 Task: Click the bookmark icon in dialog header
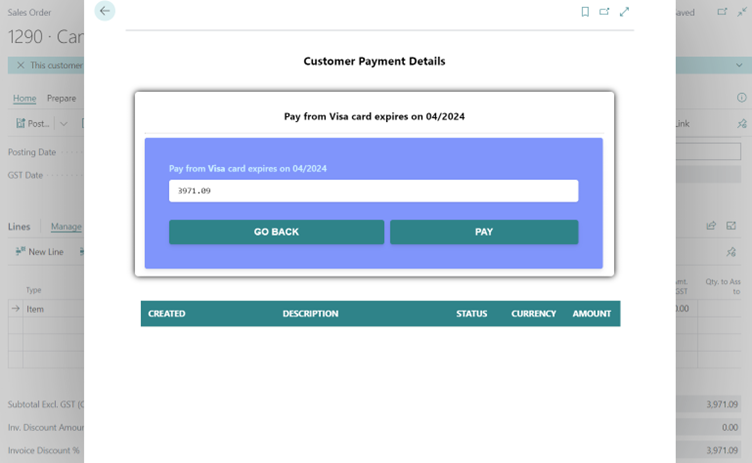pos(585,12)
